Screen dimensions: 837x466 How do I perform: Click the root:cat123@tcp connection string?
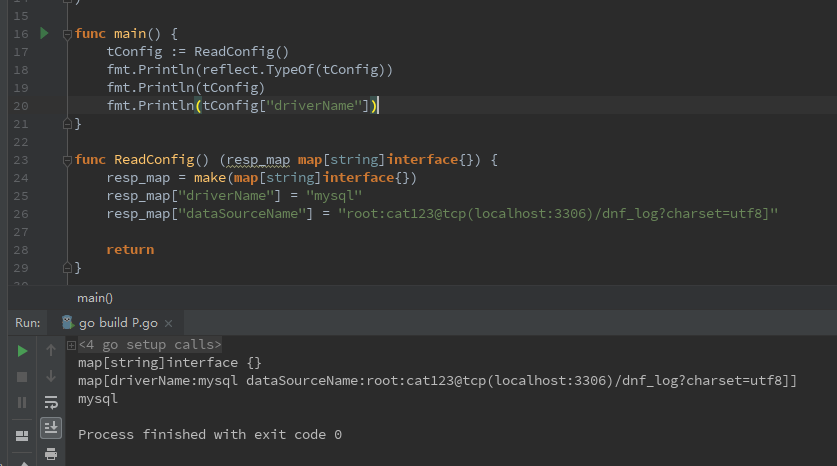pyautogui.click(x=558, y=214)
